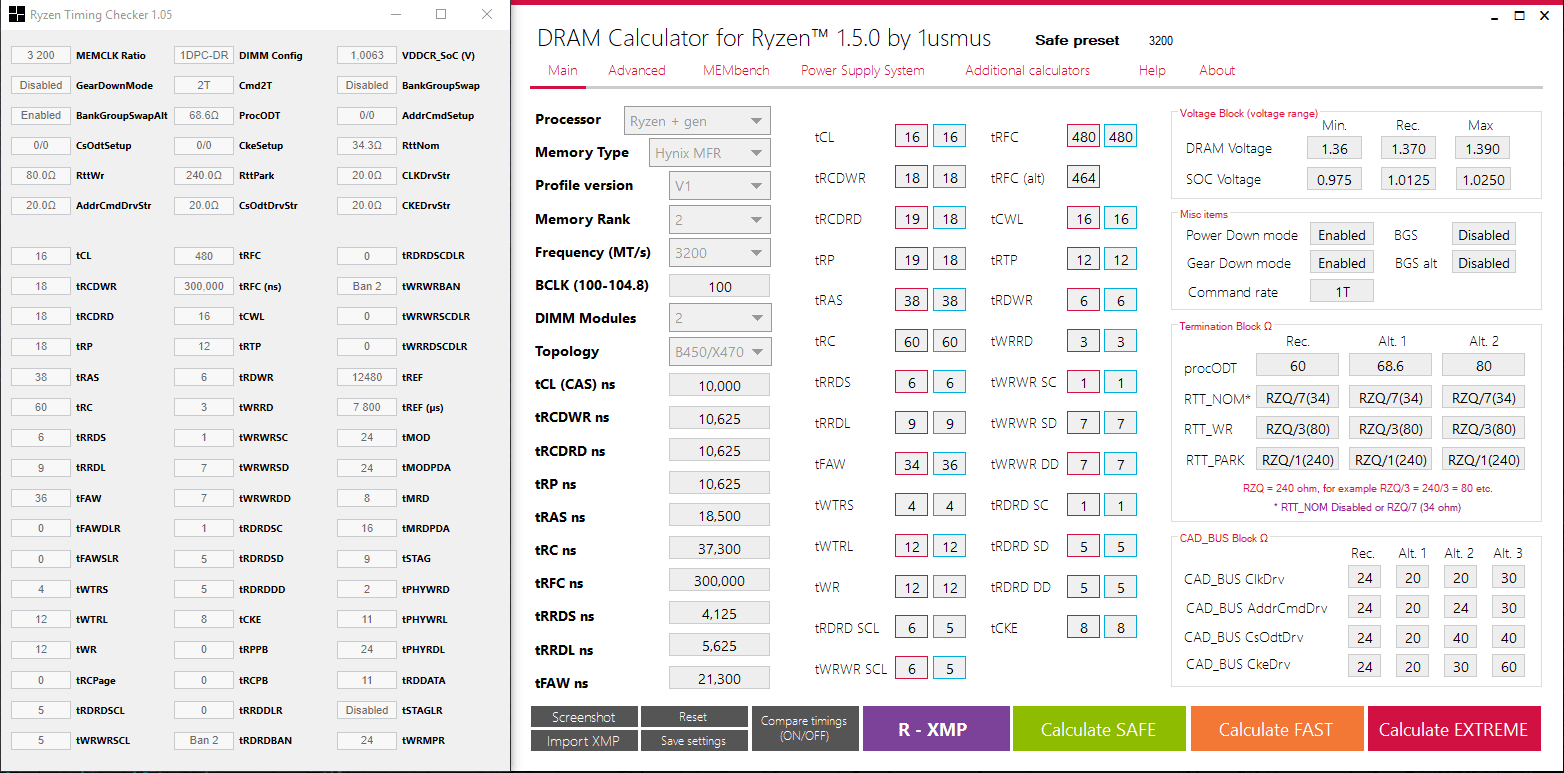Click the blue-bordered tRCDRD value 18
The width and height of the screenshot is (1564, 773).
(949, 219)
